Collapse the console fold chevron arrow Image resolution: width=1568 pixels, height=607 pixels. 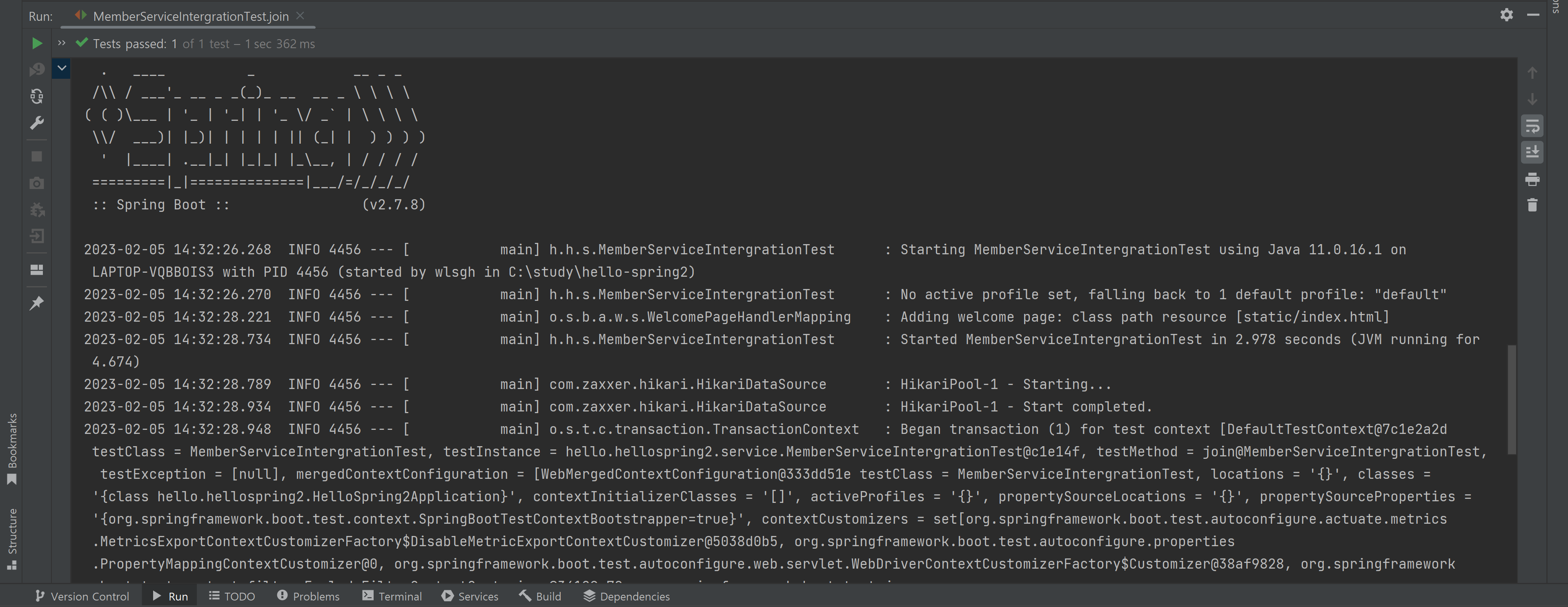click(x=62, y=68)
